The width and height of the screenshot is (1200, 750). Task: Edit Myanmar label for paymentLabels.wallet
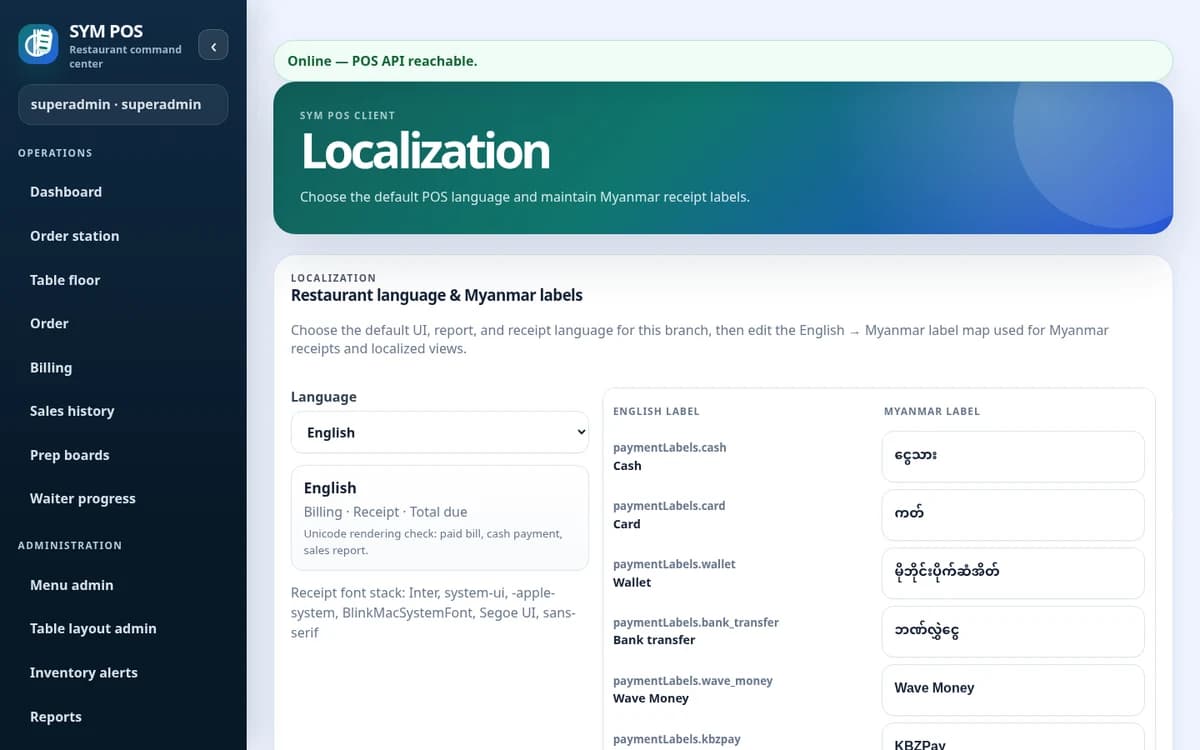point(1013,573)
